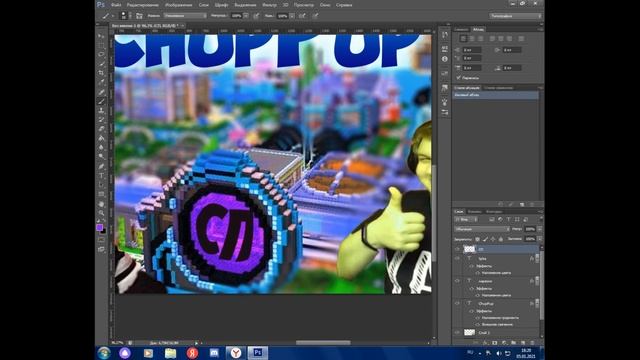Viewport: 640px width, 360px height.
Task: Hide Effects group of ChopPop layer
Action: tap(472, 311)
